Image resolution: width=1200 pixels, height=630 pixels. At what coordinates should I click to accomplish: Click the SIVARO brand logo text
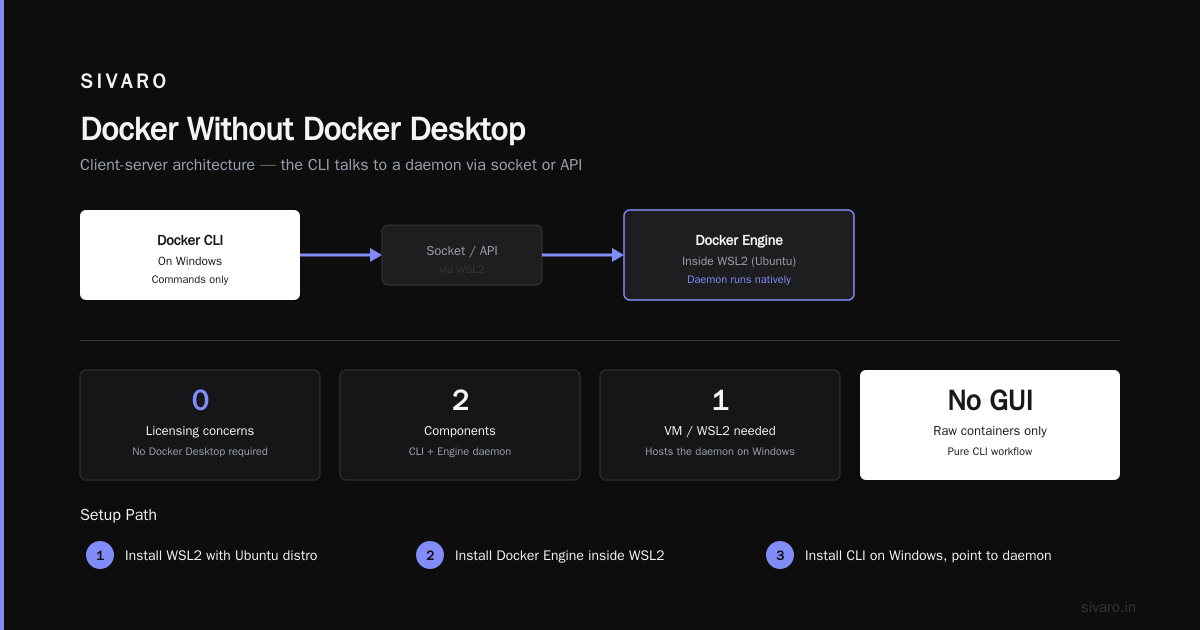point(124,81)
